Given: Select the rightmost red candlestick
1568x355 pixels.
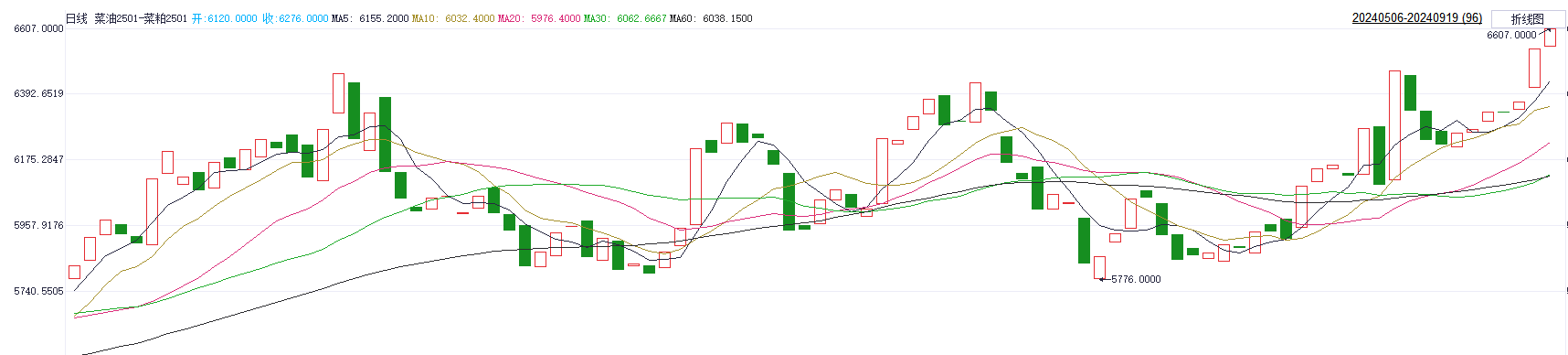Looking at the screenshot, I should [1550, 37].
